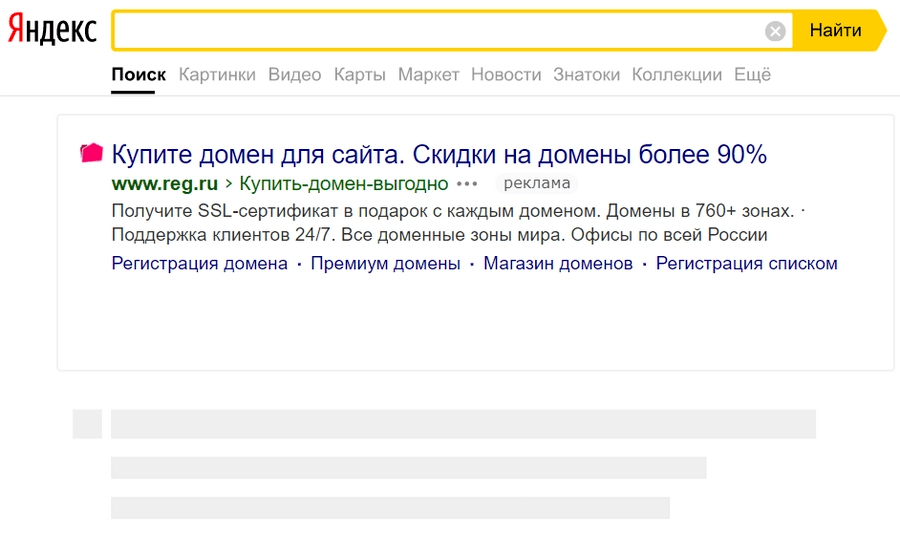The height and width of the screenshot is (534, 900).
Task: Open the Карты tab
Action: [359, 75]
